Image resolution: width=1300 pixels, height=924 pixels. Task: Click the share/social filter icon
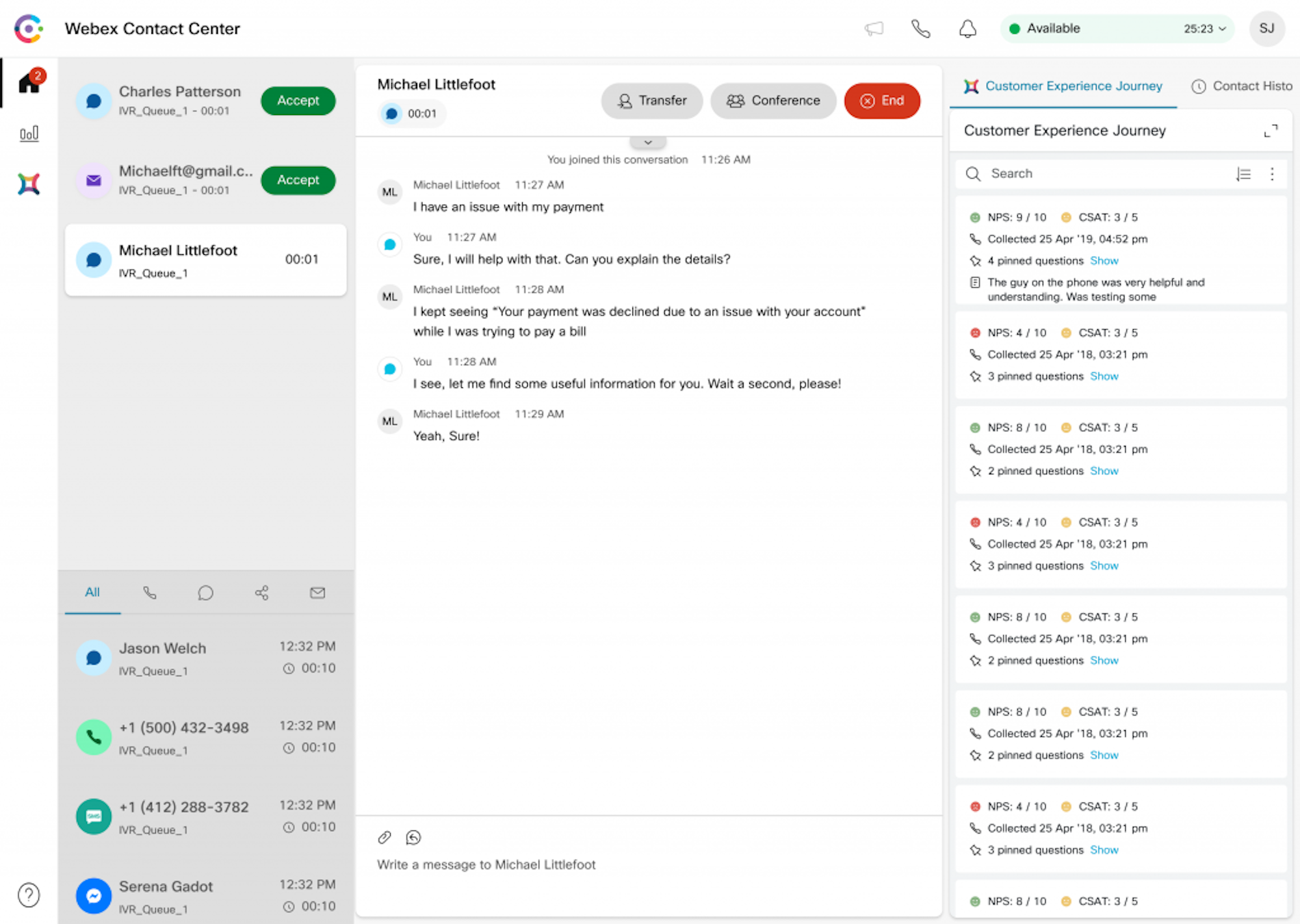coord(262,592)
